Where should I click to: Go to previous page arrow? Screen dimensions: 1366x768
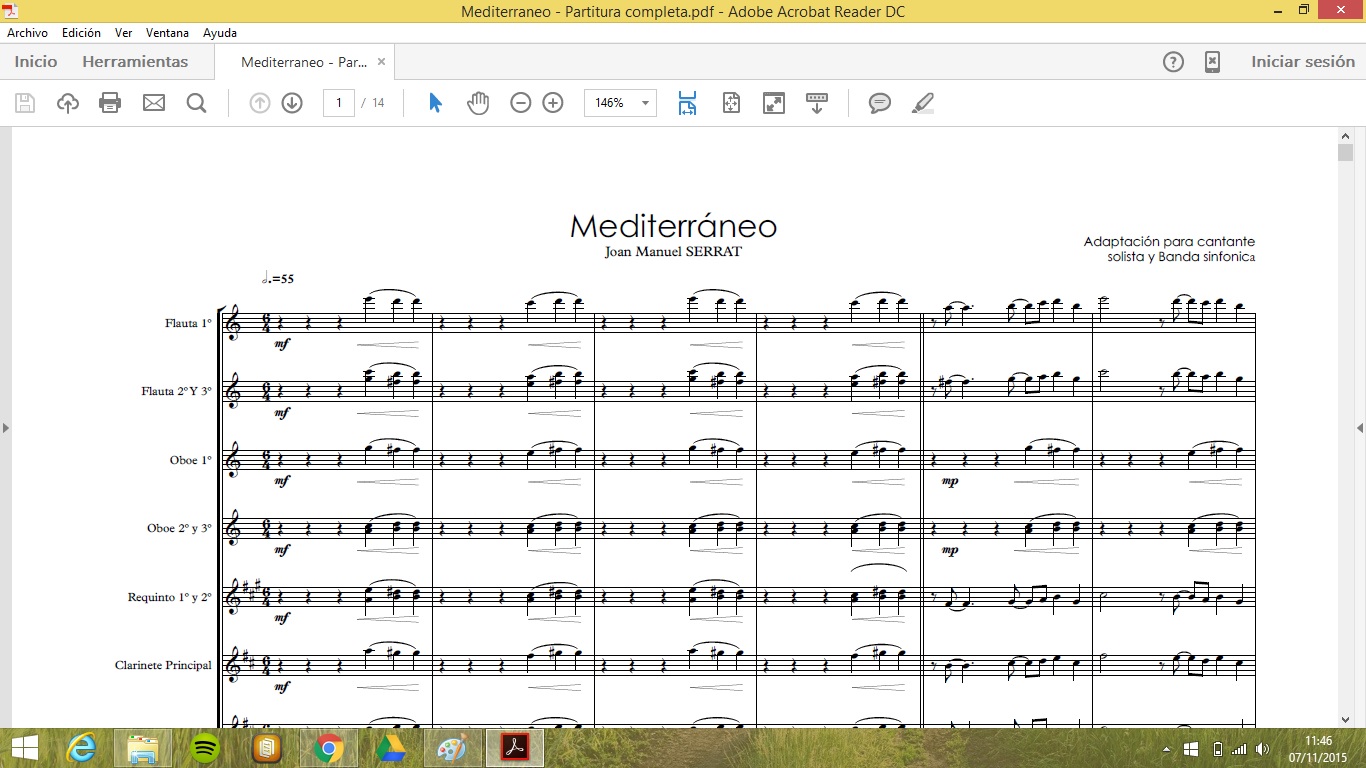(260, 103)
